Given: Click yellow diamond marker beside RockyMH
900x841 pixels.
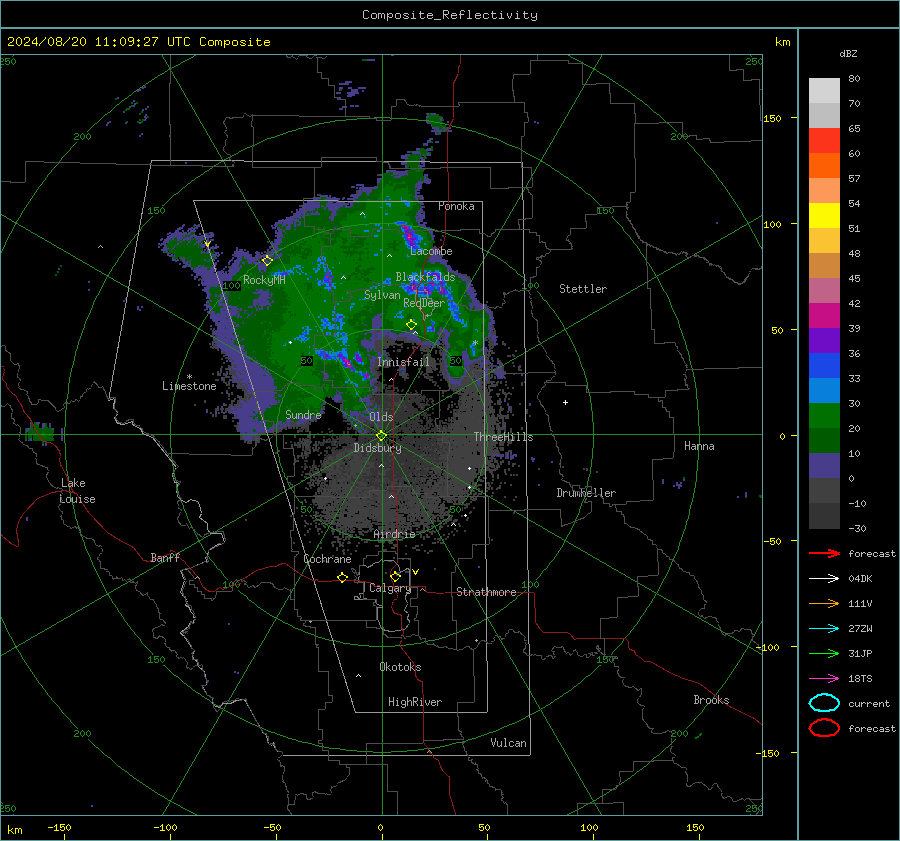Looking at the screenshot, I should pos(267,261).
